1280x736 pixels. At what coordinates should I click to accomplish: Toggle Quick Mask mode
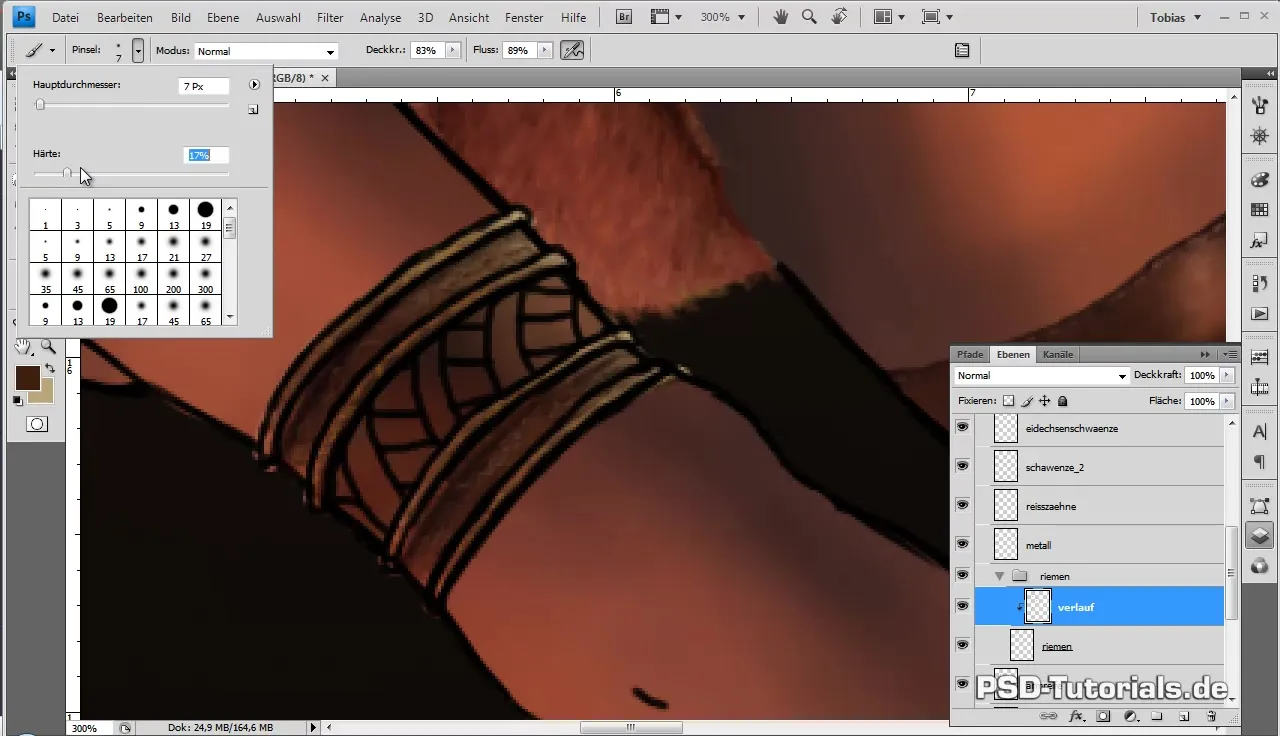pyautogui.click(x=37, y=424)
